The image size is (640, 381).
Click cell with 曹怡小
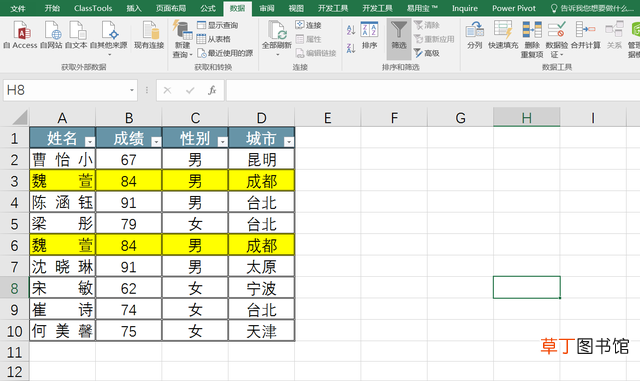tap(62, 159)
